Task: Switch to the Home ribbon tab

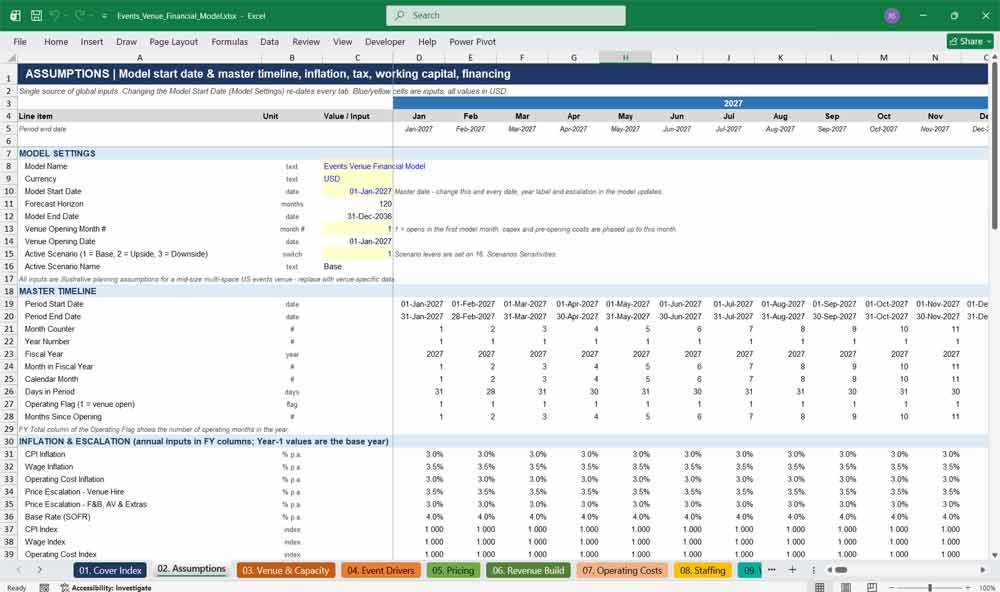Action: (x=56, y=41)
